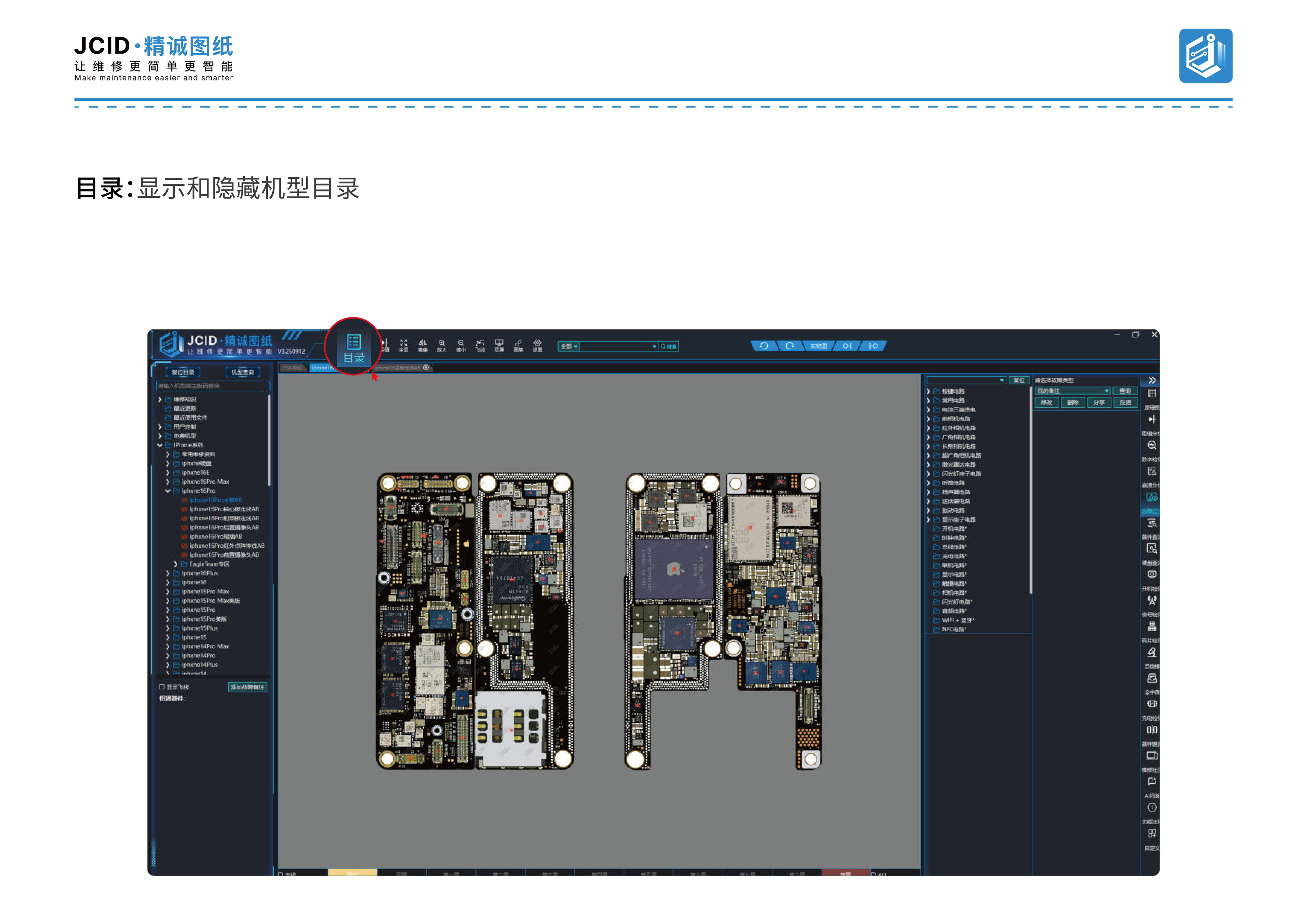This screenshot has height=924, width=1307.
Task: Click the 复位目录 reset directory button
Action: tap(183, 372)
